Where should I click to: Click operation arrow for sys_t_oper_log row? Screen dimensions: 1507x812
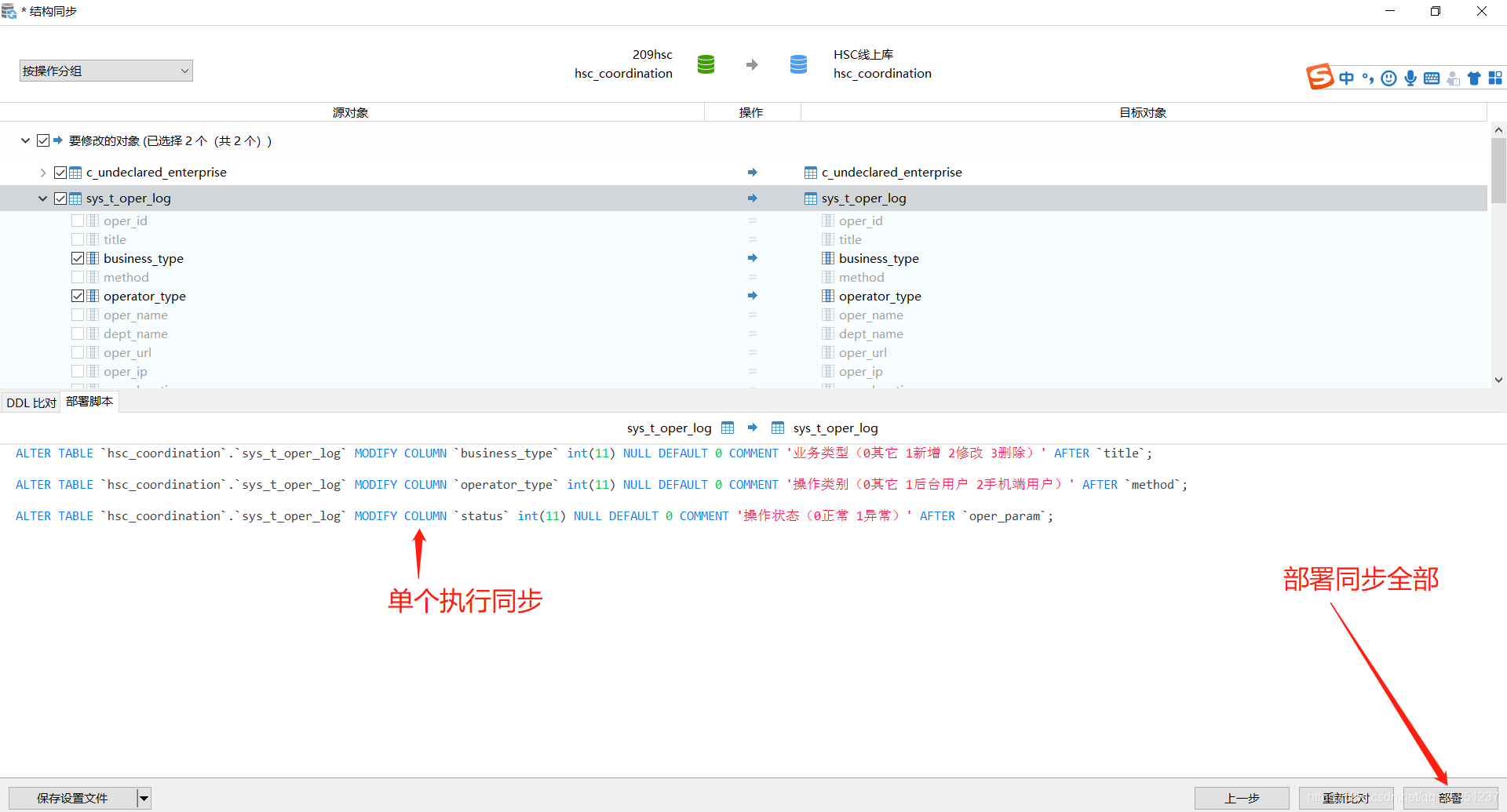[752, 198]
